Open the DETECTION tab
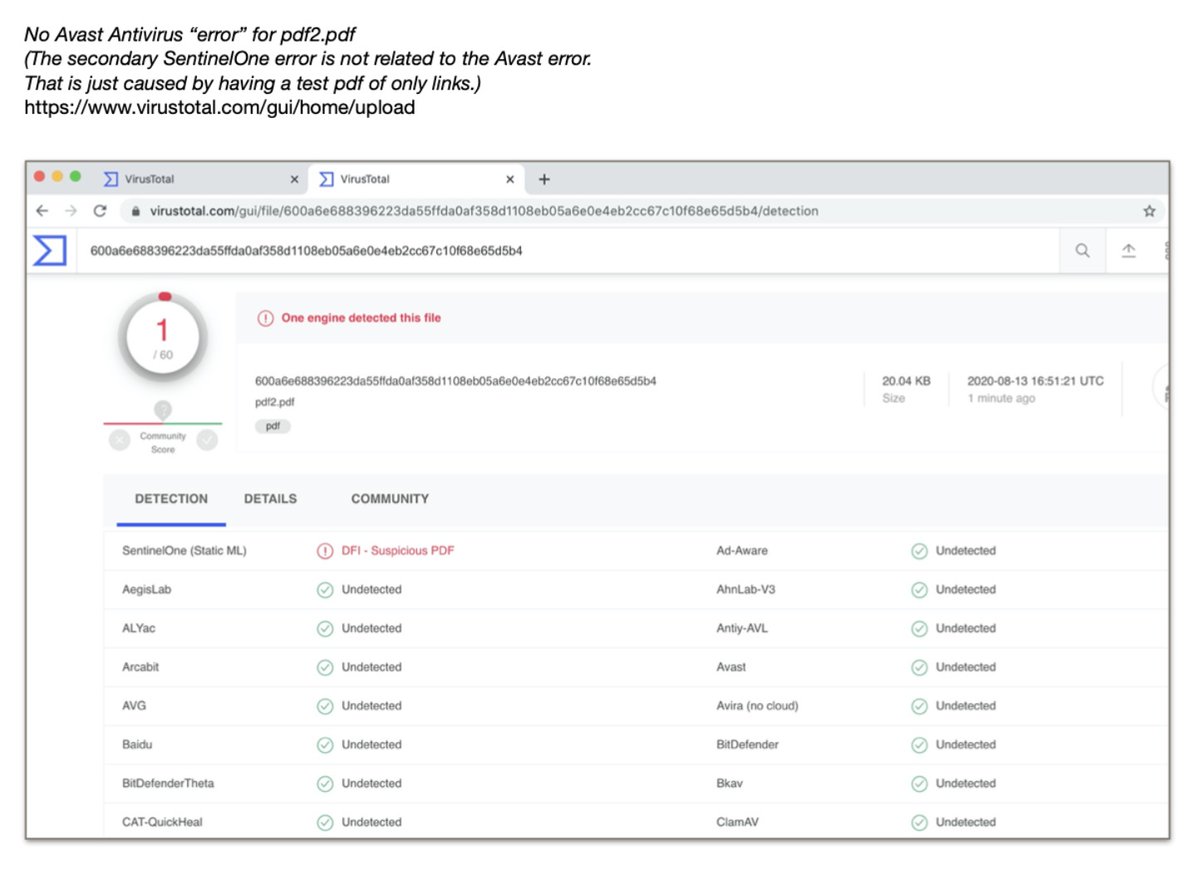This screenshot has width=1200, height=874. [171, 499]
